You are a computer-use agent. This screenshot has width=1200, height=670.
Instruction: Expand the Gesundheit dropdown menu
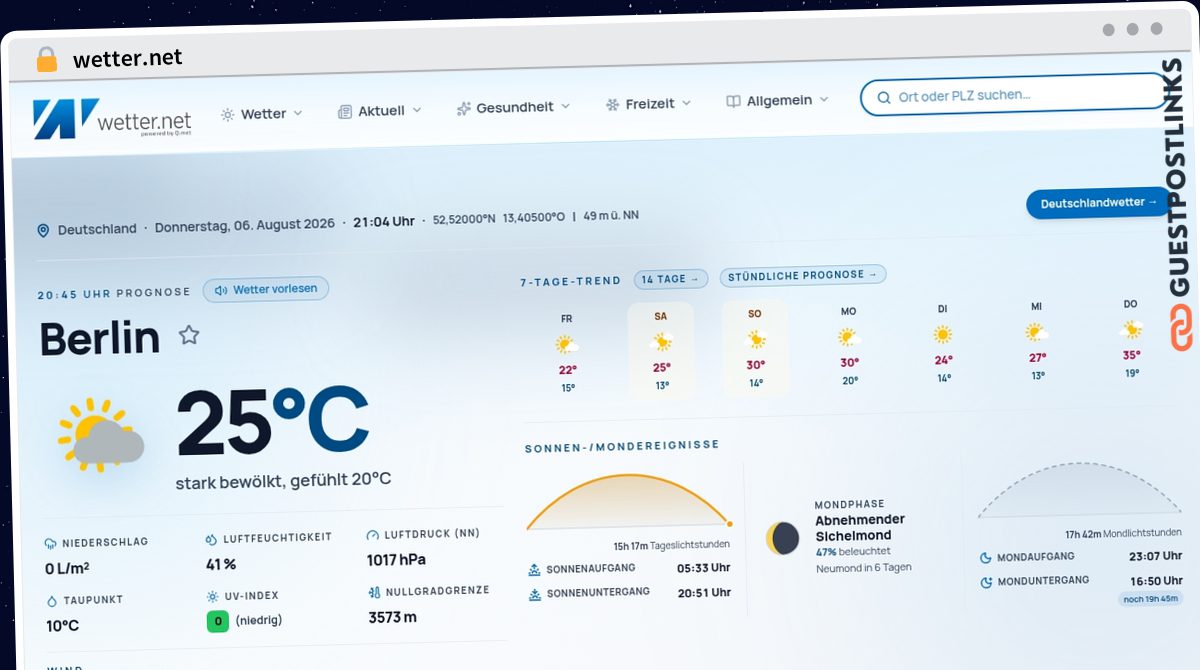[513, 107]
